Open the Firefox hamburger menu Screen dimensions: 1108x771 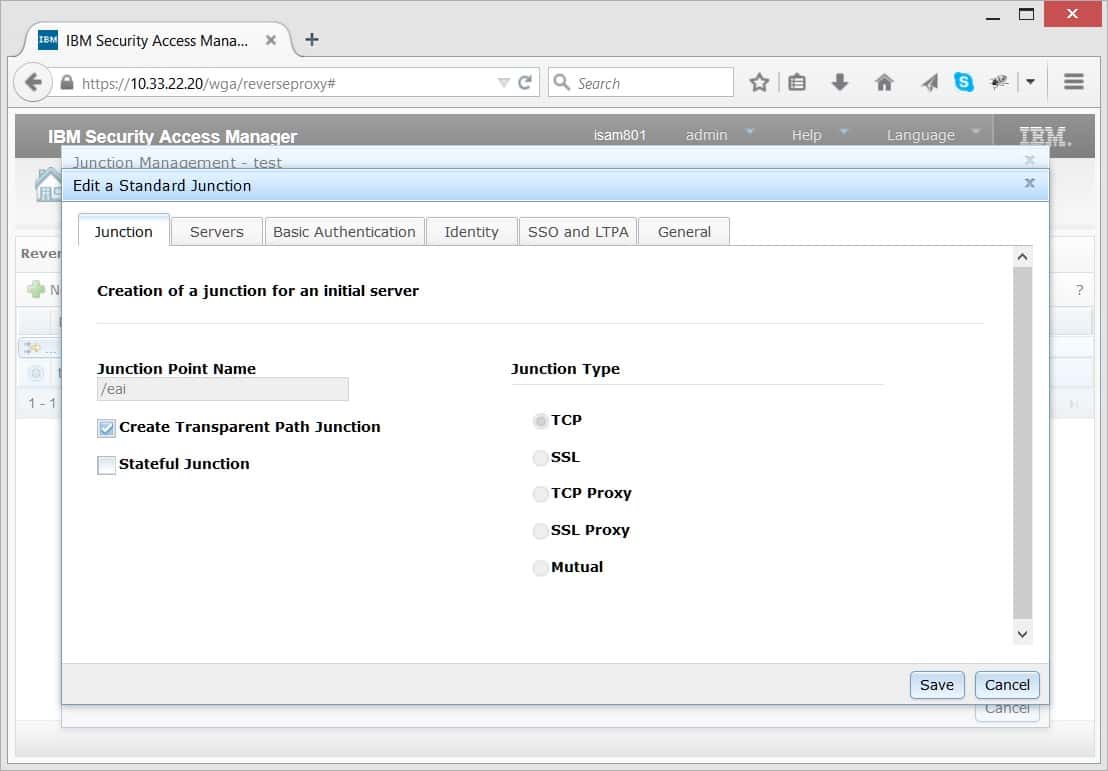coord(1074,83)
